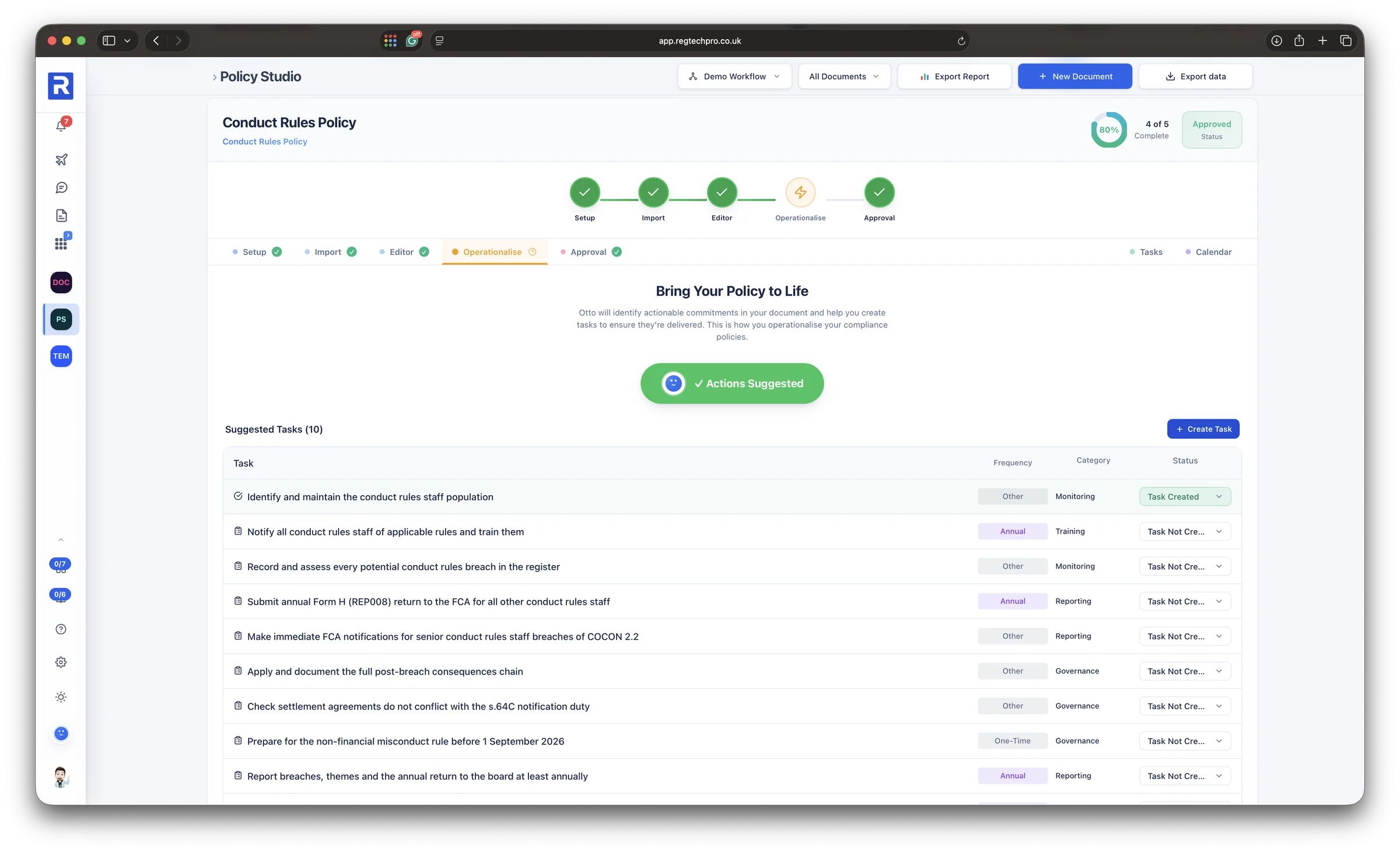Click the Setup step check circle
The height and width of the screenshot is (852, 1400).
(584, 192)
